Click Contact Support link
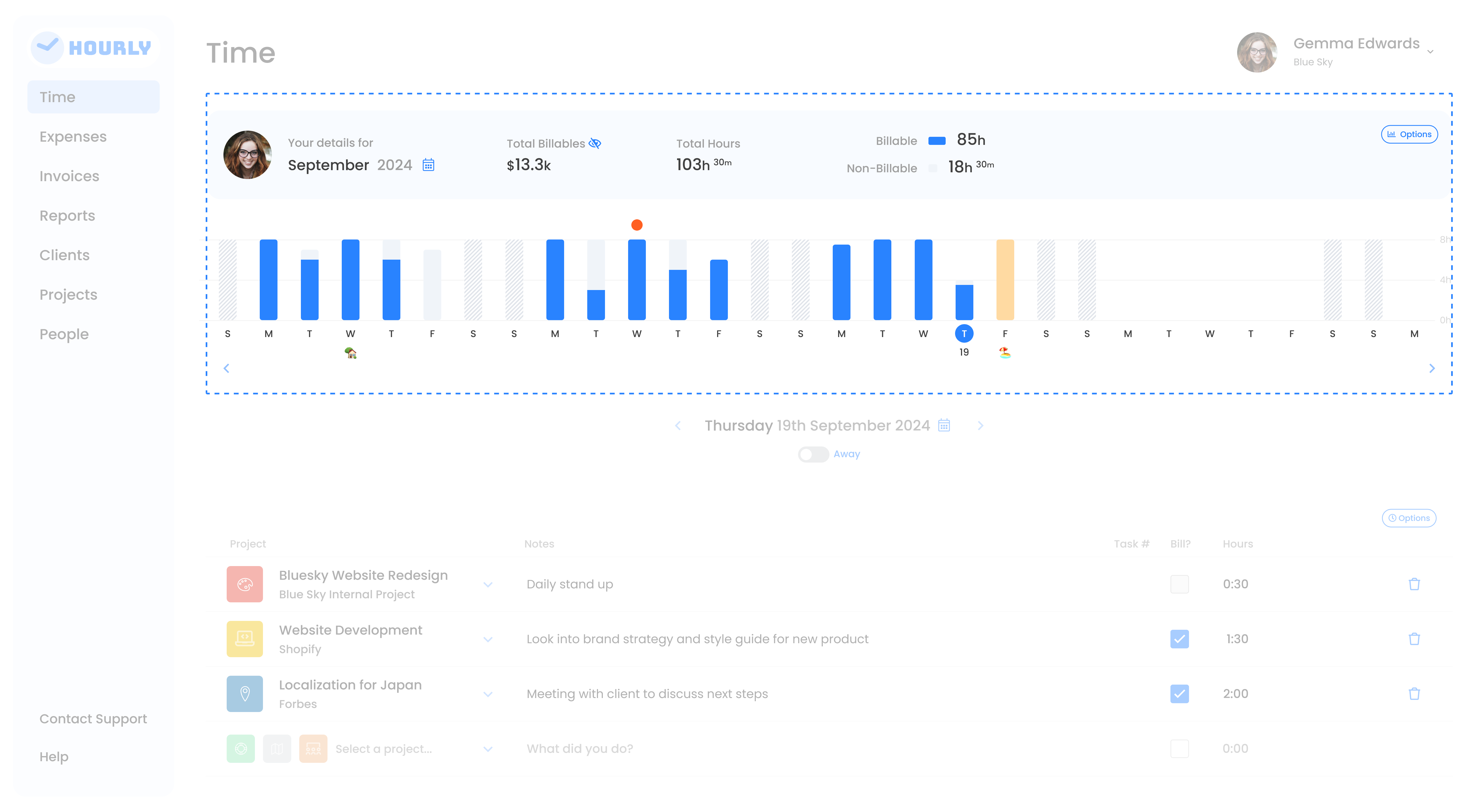This screenshot has width=1481, height=812. pyautogui.click(x=93, y=719)
